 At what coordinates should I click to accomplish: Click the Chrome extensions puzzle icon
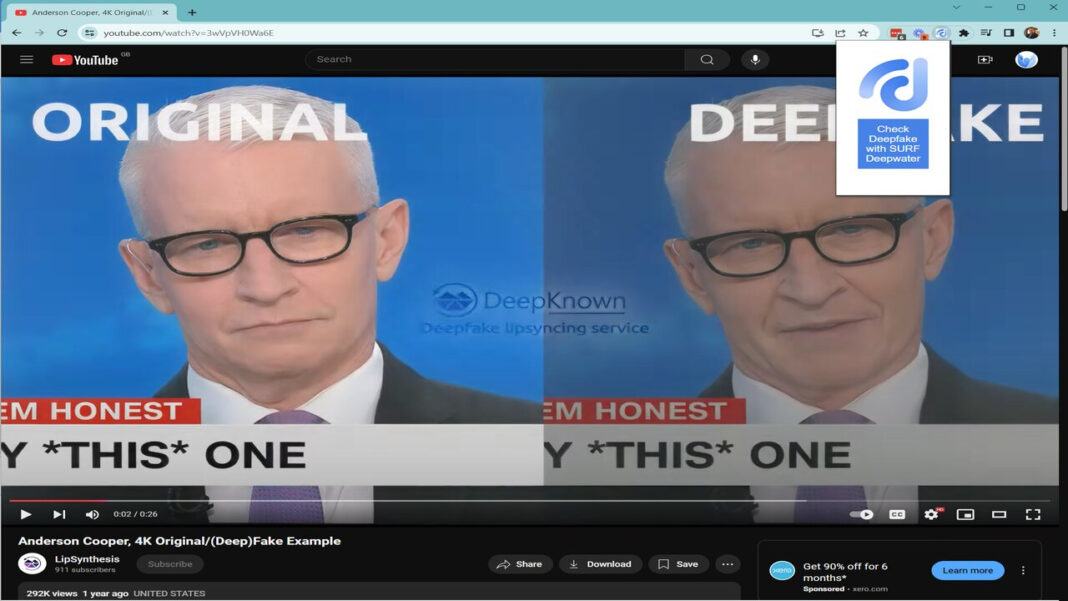coord(963,32)
